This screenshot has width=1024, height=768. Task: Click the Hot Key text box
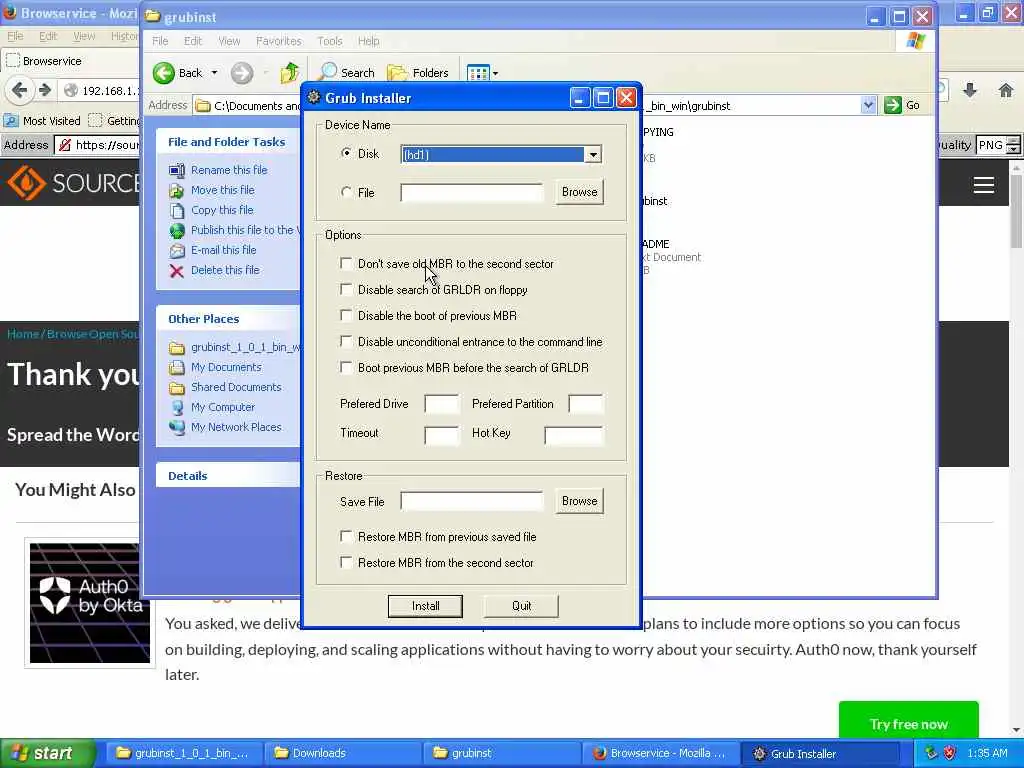(573, 435)
